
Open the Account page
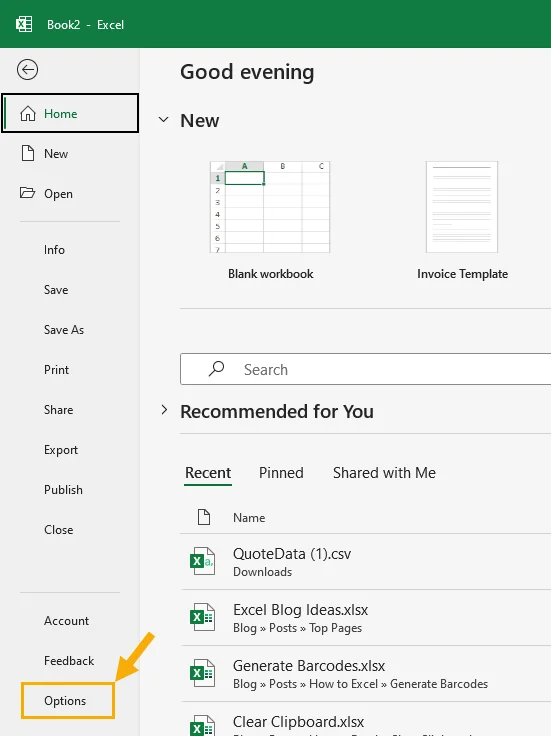[x=66, y=621]
